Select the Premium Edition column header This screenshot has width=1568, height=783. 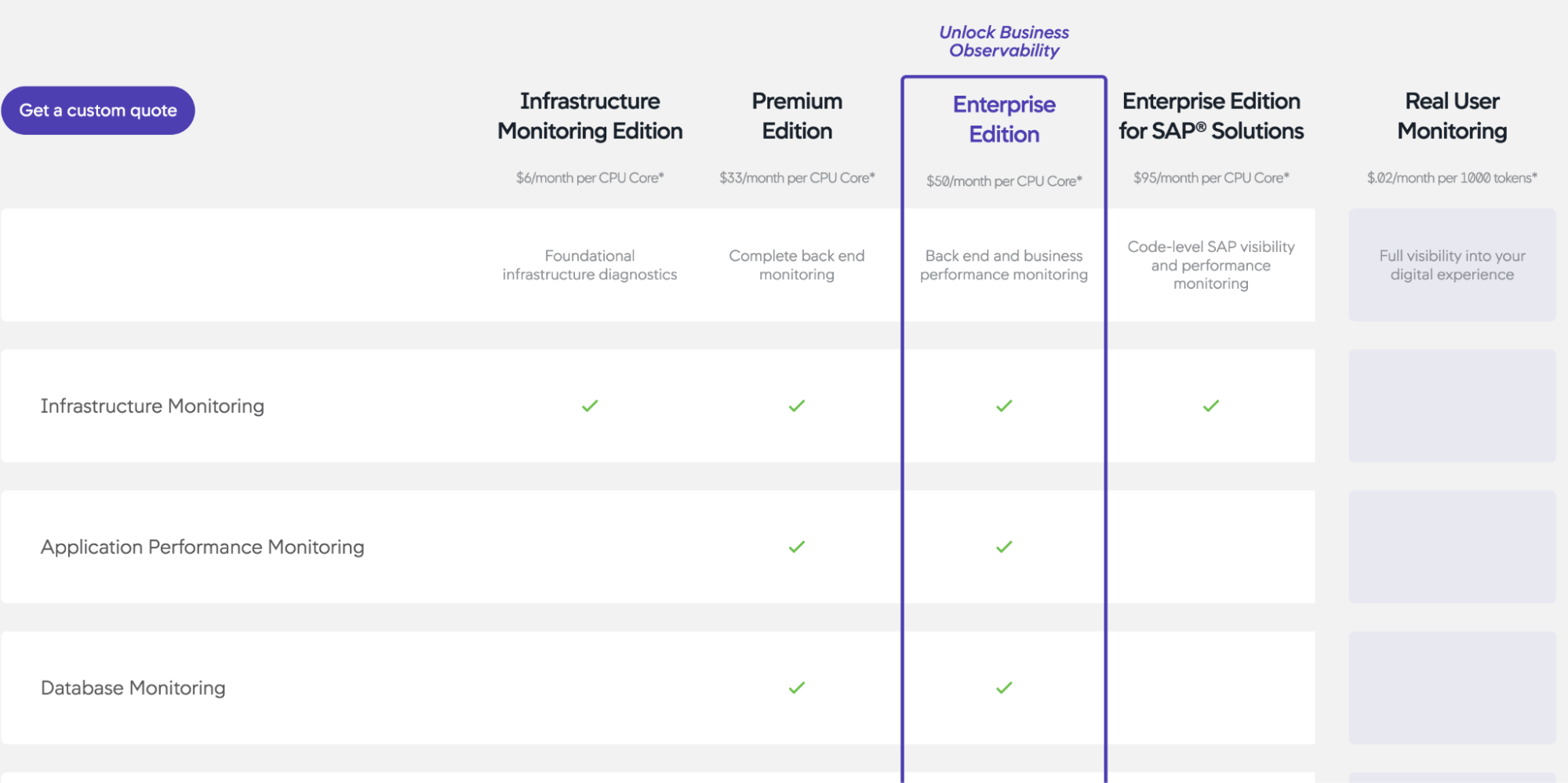point(796,115)
